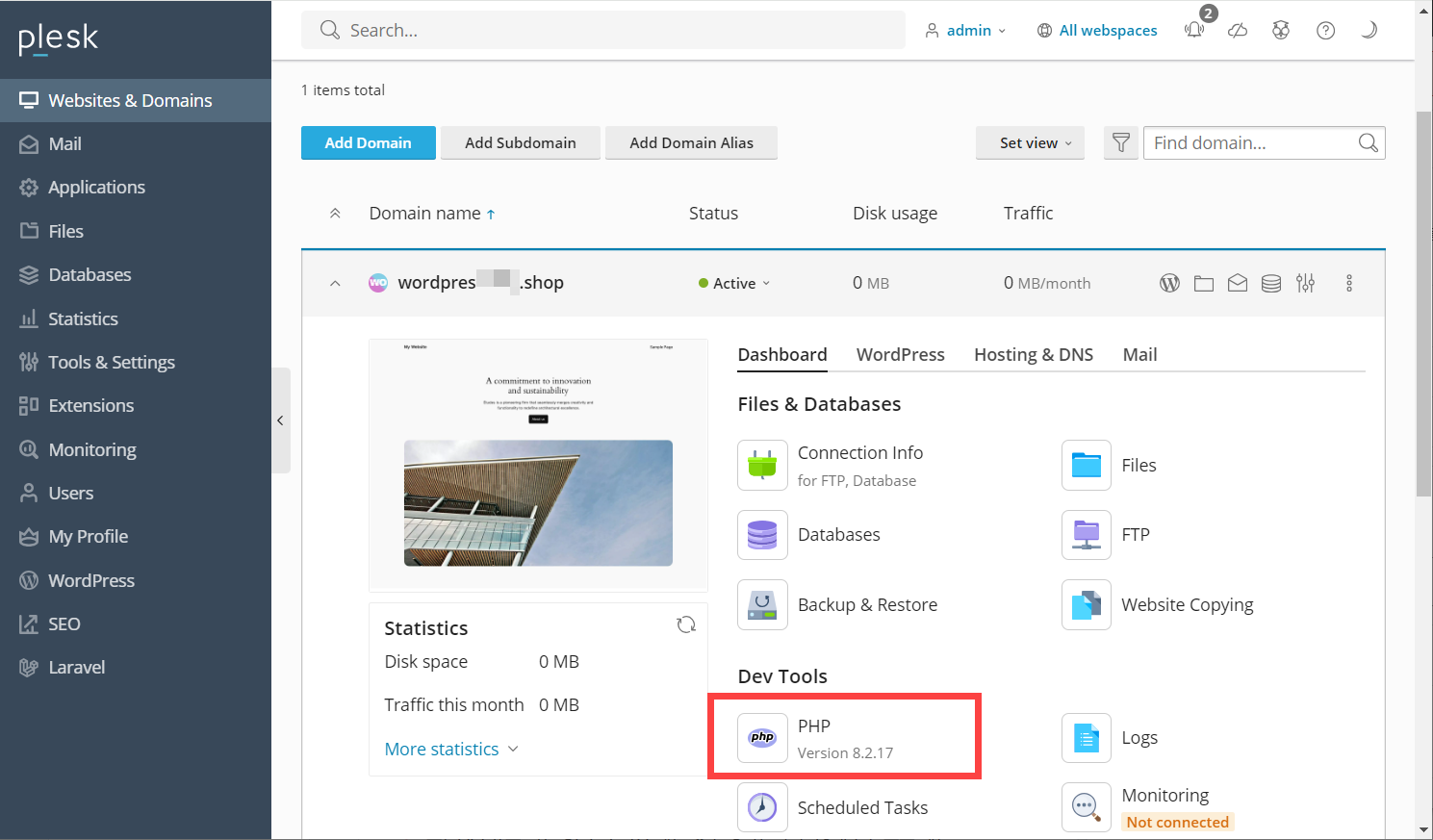Open the Plesk advisor icon in header
The height and width of the screenshot is (840, 1433).
click(x=1281, y=30)
